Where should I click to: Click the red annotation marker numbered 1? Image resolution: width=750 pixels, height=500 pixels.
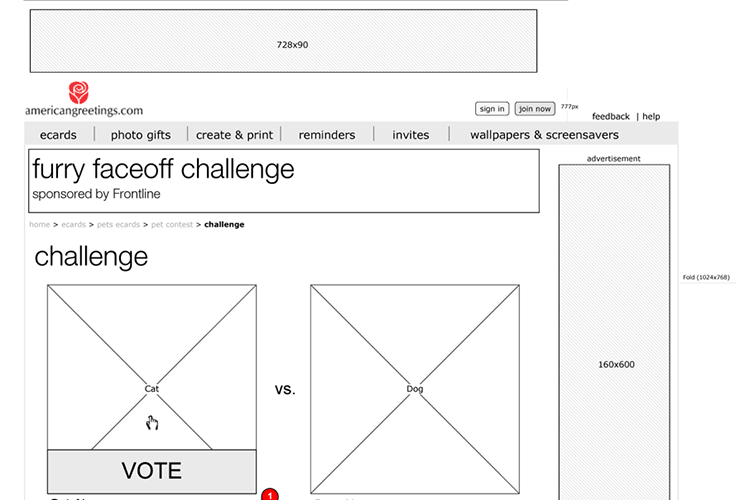270,494
